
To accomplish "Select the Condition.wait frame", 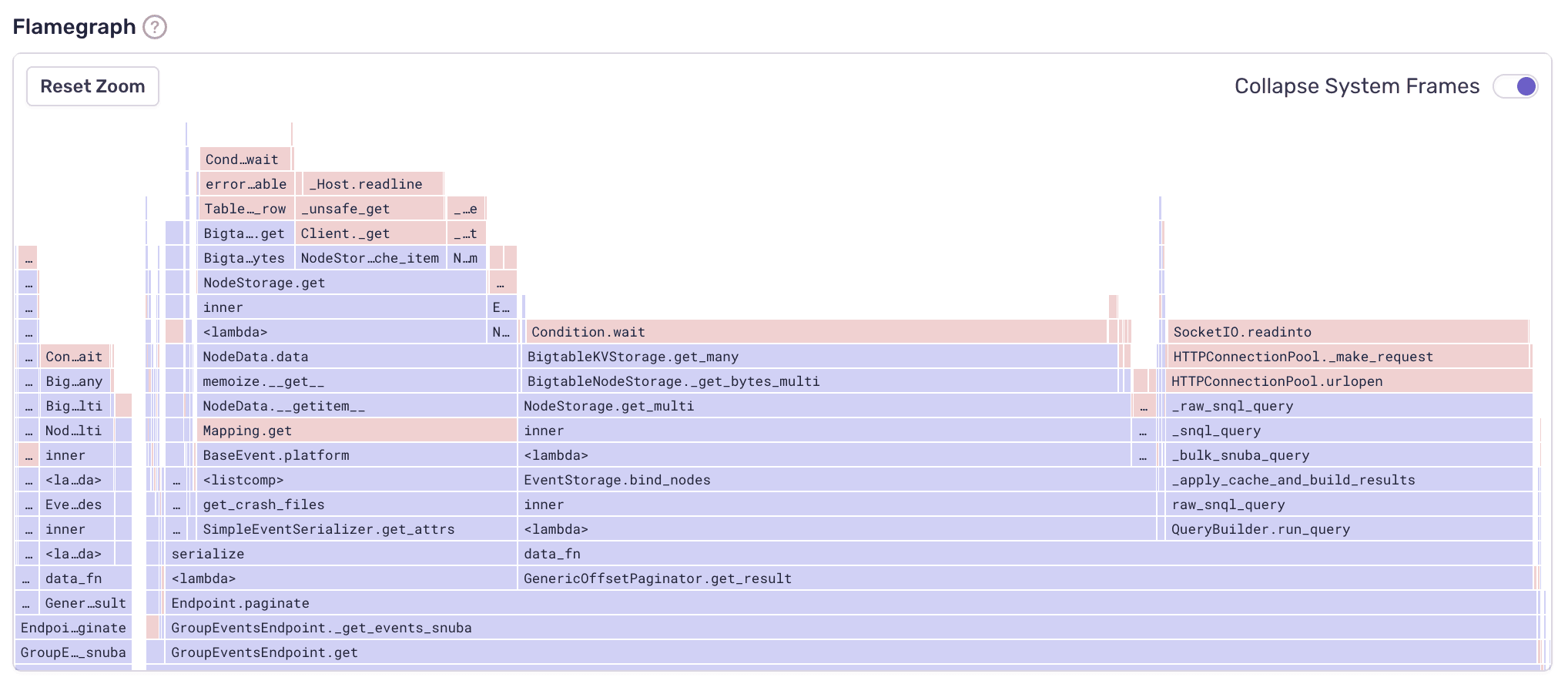I will click(x=816, y=332).
